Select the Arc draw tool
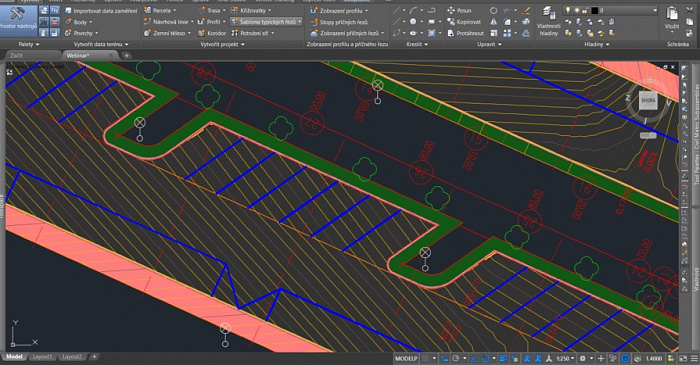The height and width of the screenshot is (365, 700). [x=413, y=10]
